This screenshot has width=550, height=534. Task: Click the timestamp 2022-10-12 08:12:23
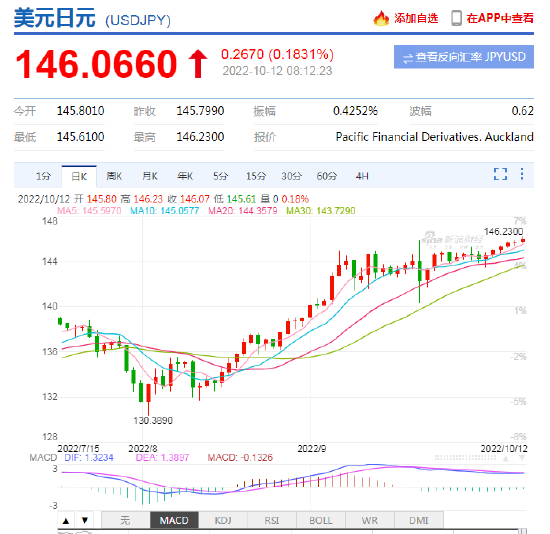pyautogui.click(x=277, y=71)
